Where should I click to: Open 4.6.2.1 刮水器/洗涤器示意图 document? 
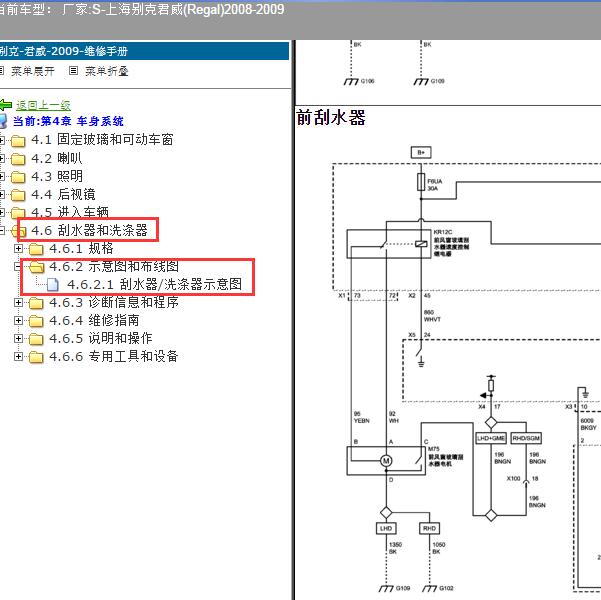click(154, 284)
